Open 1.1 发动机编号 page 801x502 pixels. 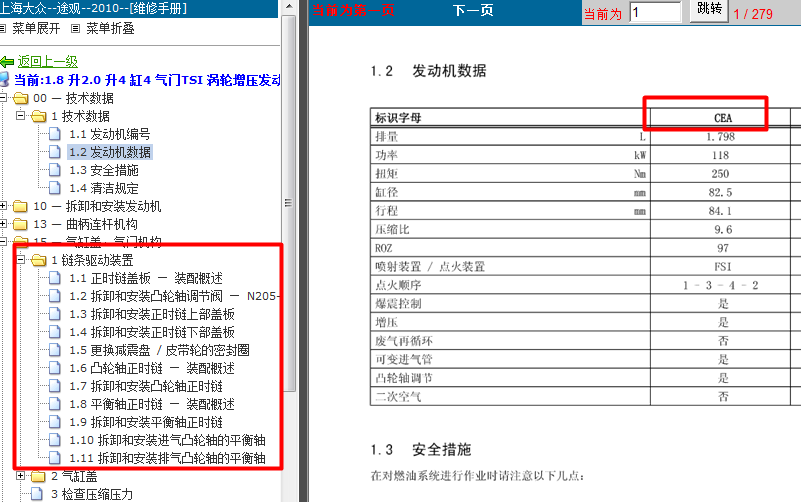[x=109, y=134]
